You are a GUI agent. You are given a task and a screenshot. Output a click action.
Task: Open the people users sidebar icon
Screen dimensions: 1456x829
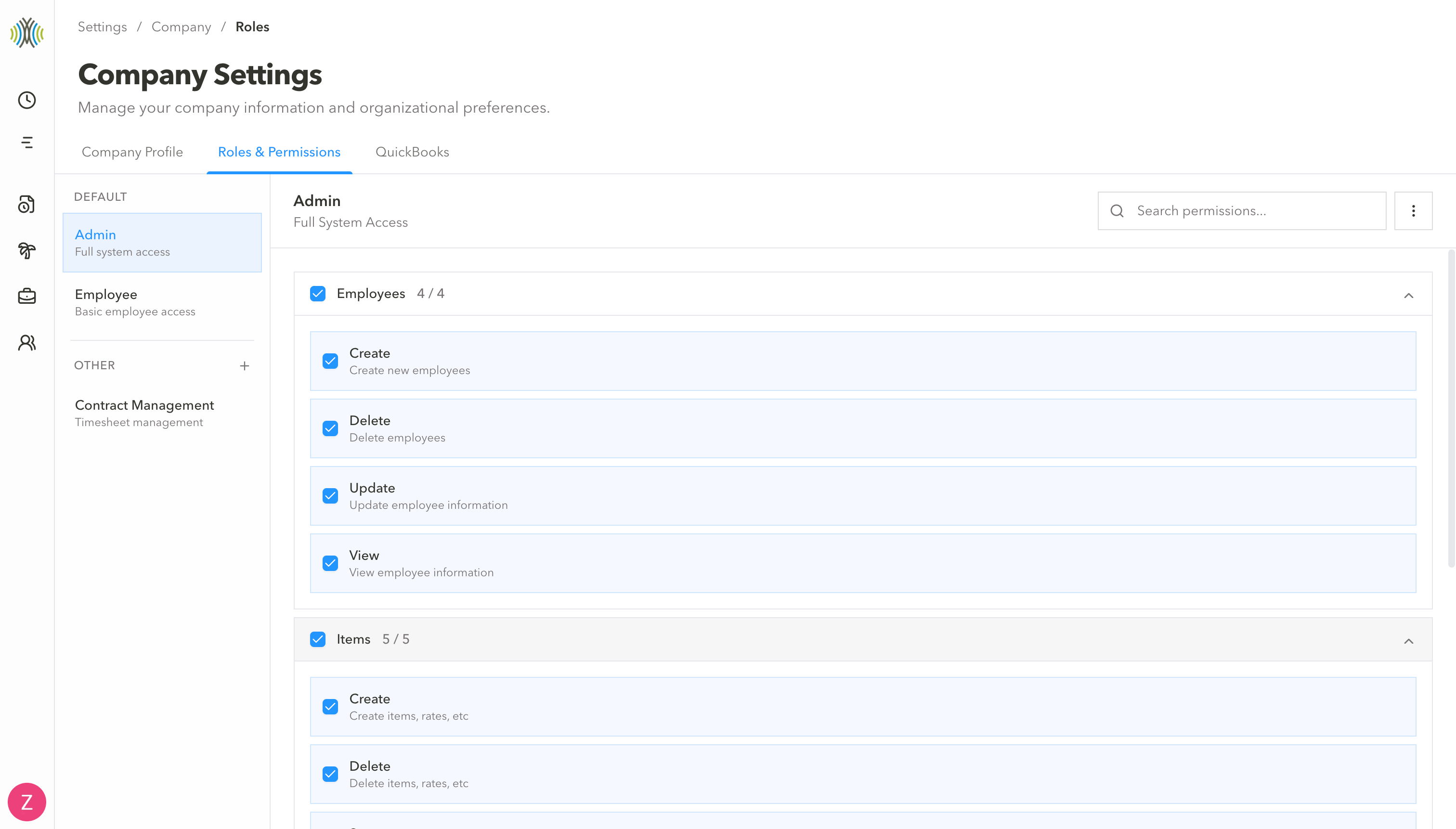pos(27,343)
